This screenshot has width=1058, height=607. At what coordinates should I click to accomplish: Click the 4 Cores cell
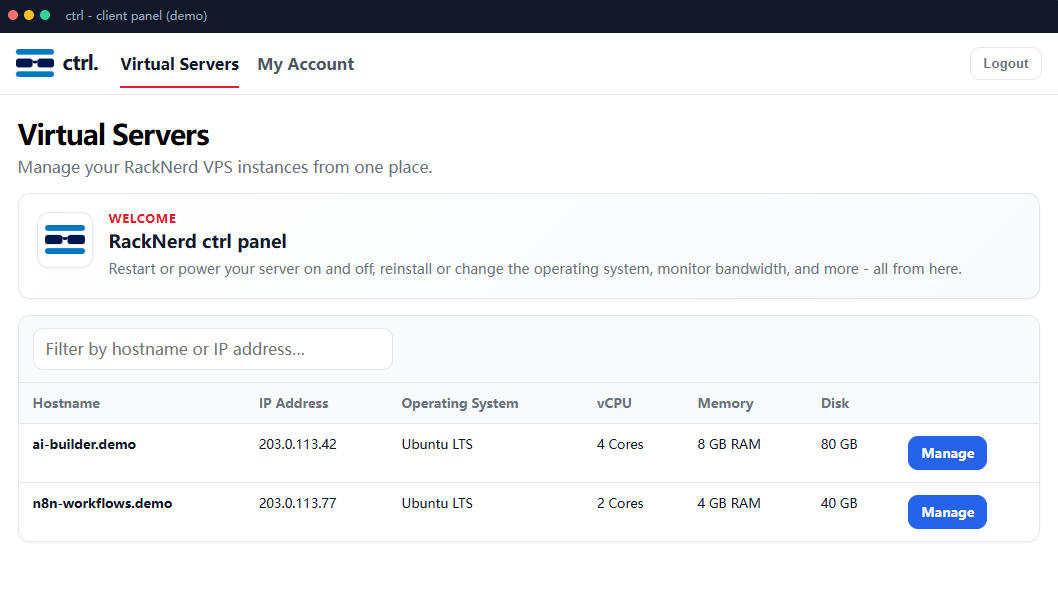(x=620, y=444)
